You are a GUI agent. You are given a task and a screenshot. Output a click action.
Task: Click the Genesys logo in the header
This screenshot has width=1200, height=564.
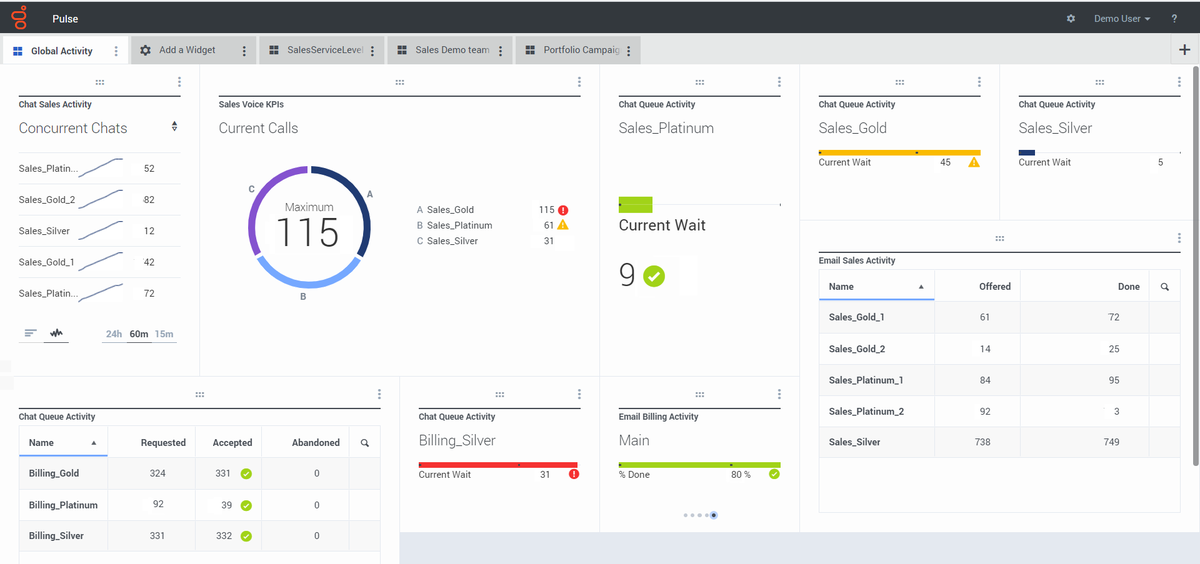point(19,18)
